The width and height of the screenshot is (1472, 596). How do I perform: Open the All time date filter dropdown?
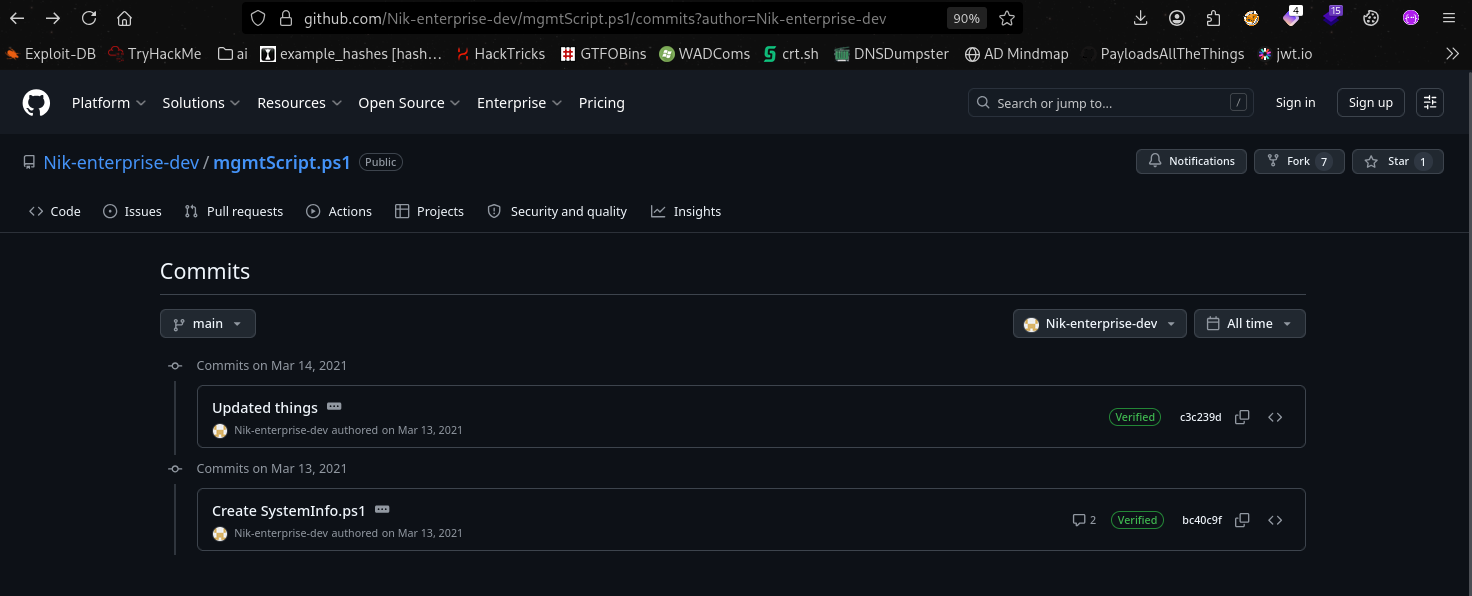point(1250,324)
